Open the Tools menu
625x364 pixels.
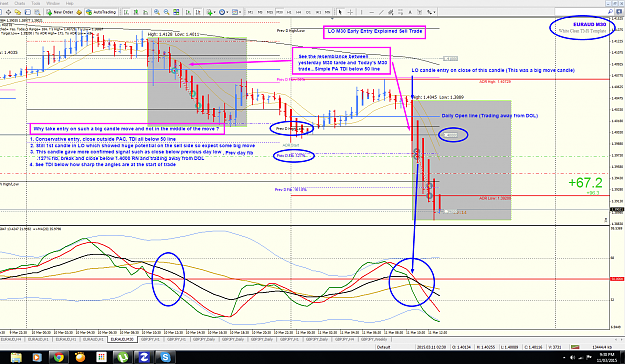35,3
